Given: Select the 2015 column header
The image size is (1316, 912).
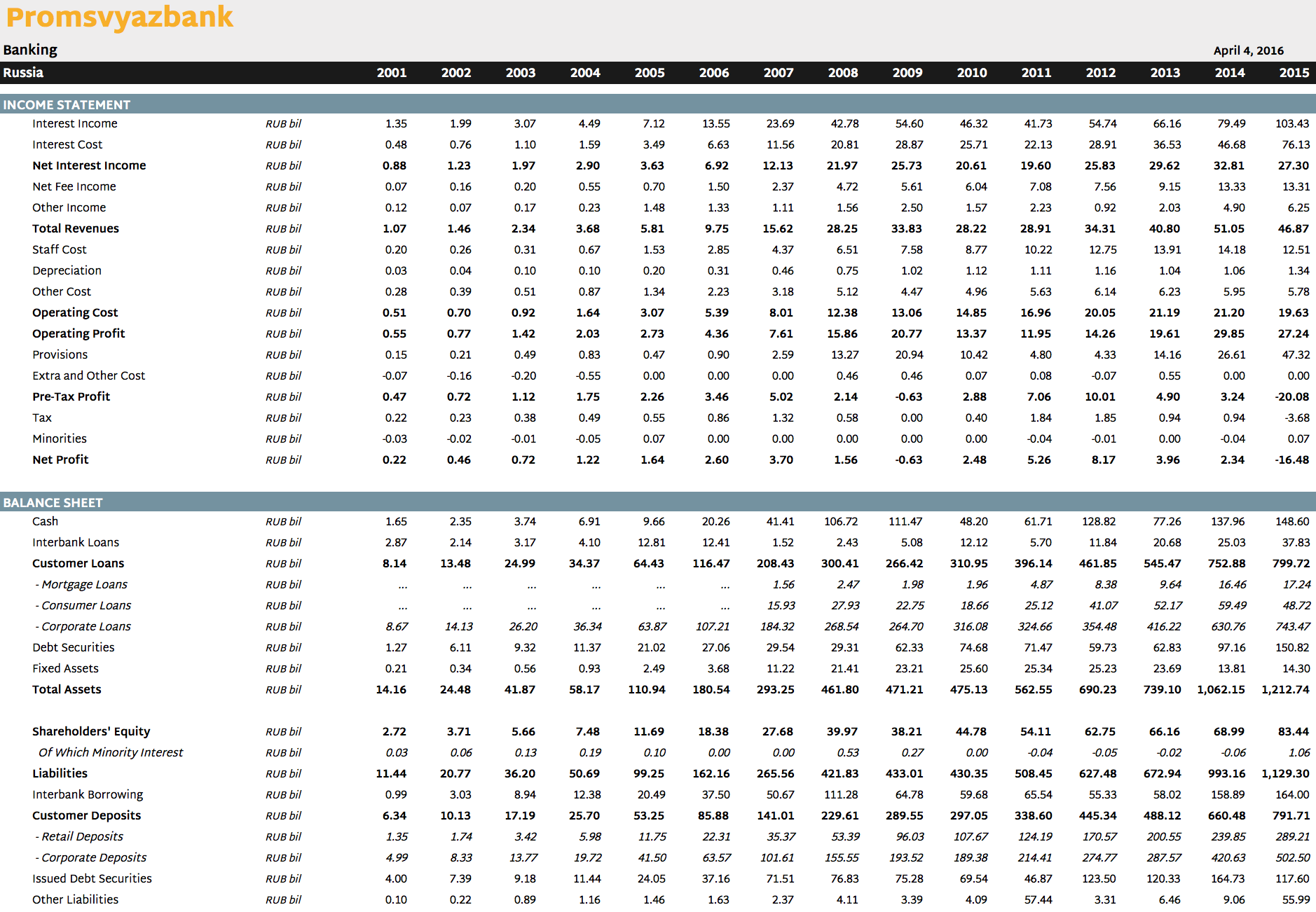Looking at the screenshot, I should (1294, 73).
